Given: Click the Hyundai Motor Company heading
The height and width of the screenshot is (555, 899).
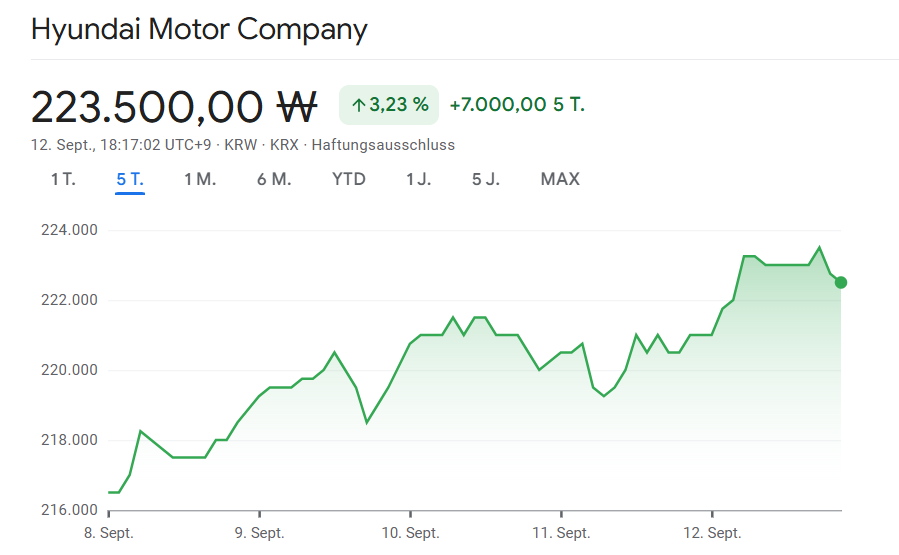Looking at the screenshot, I should click(199, 29).
